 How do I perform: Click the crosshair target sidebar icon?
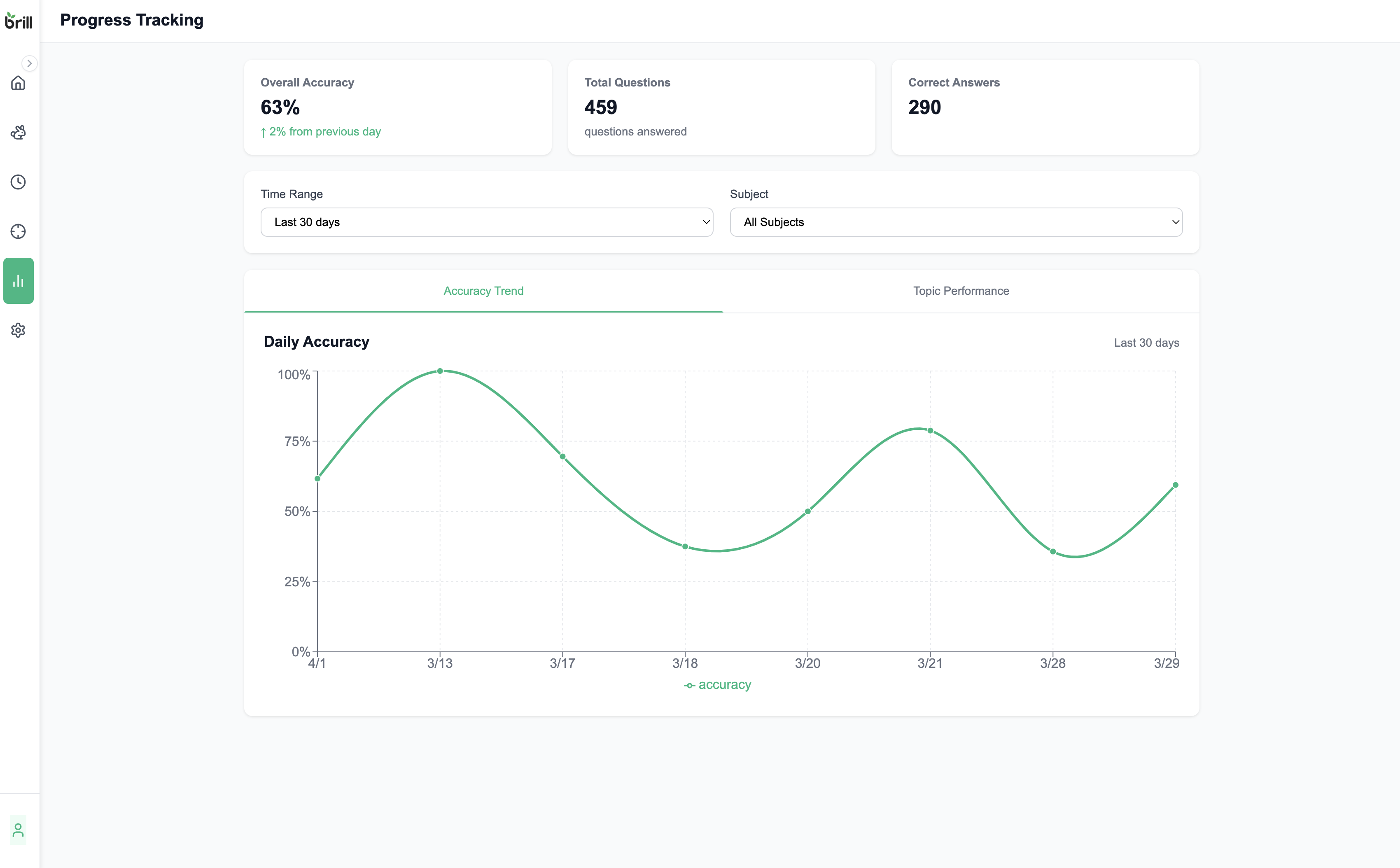click(x=19, y=231)
